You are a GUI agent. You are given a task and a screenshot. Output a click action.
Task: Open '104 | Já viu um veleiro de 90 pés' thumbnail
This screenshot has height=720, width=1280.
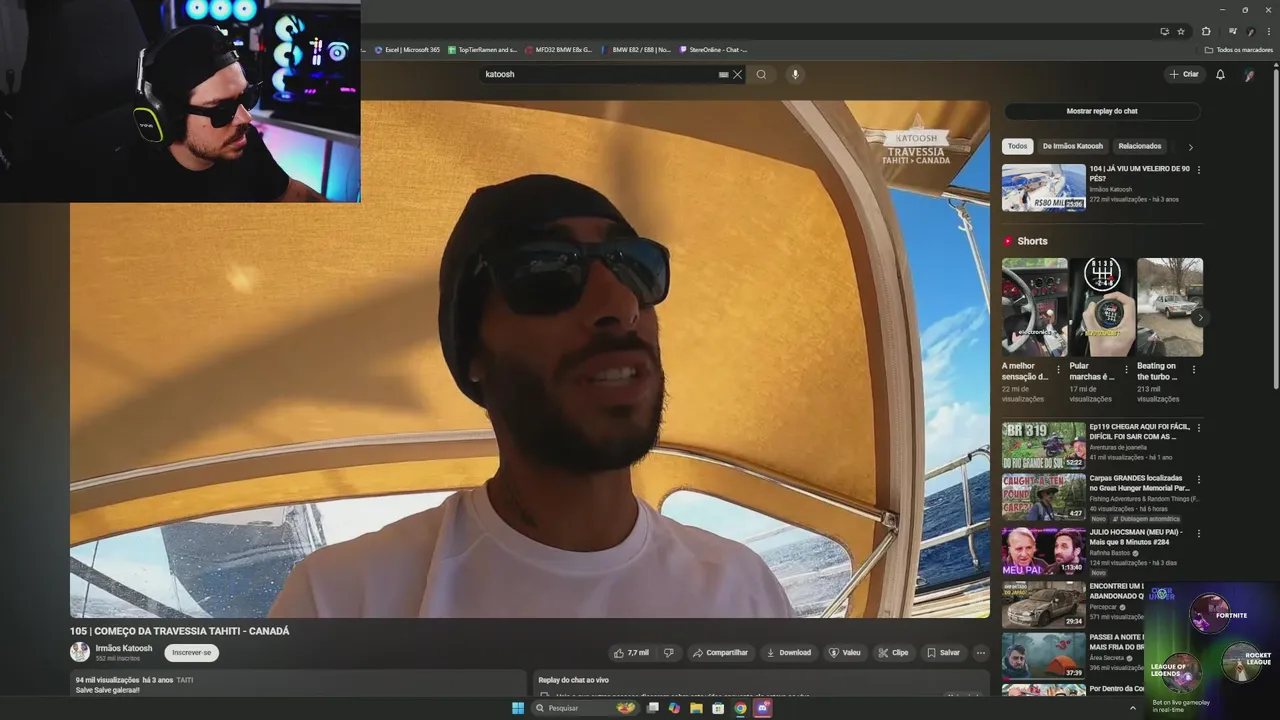pyautogui.click(x=1044, y=187)
